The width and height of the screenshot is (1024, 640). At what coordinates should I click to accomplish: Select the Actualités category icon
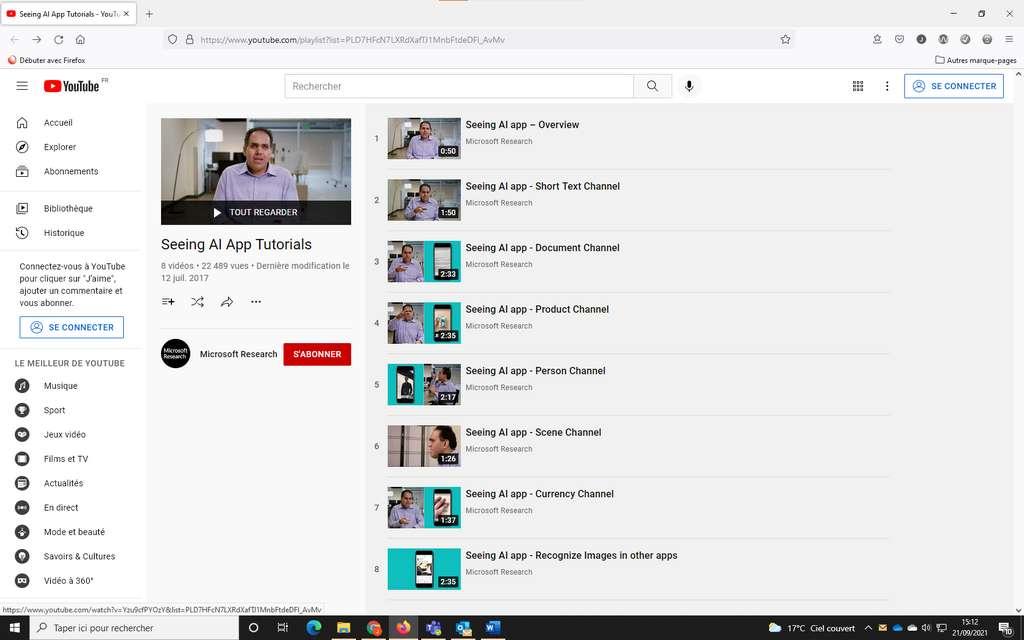(22, 483)
